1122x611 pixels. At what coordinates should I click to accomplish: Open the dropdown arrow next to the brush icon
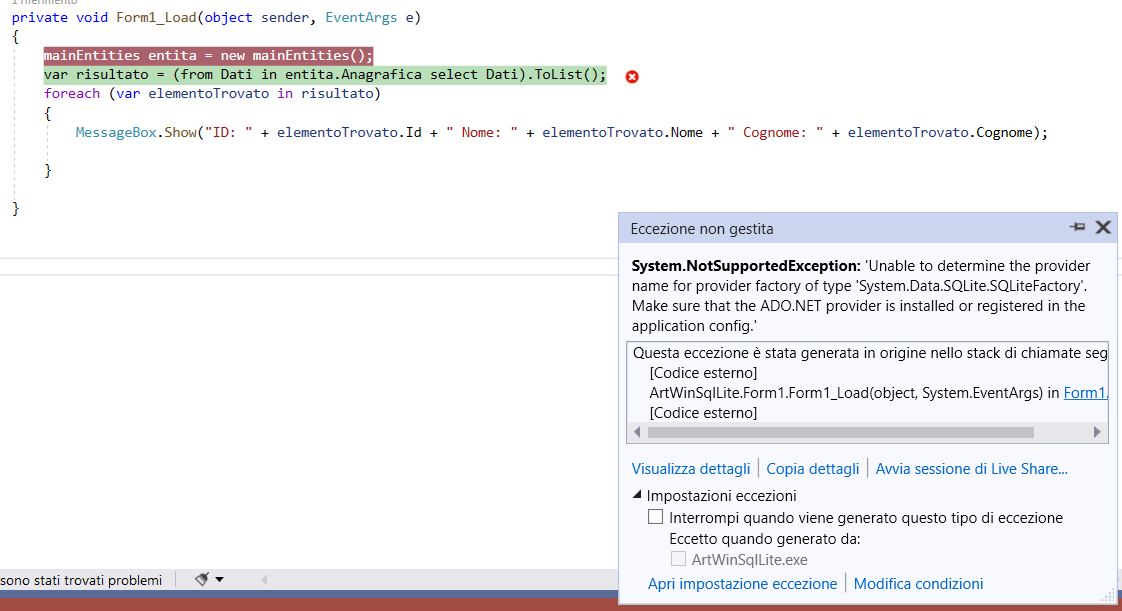click(220, 580)
